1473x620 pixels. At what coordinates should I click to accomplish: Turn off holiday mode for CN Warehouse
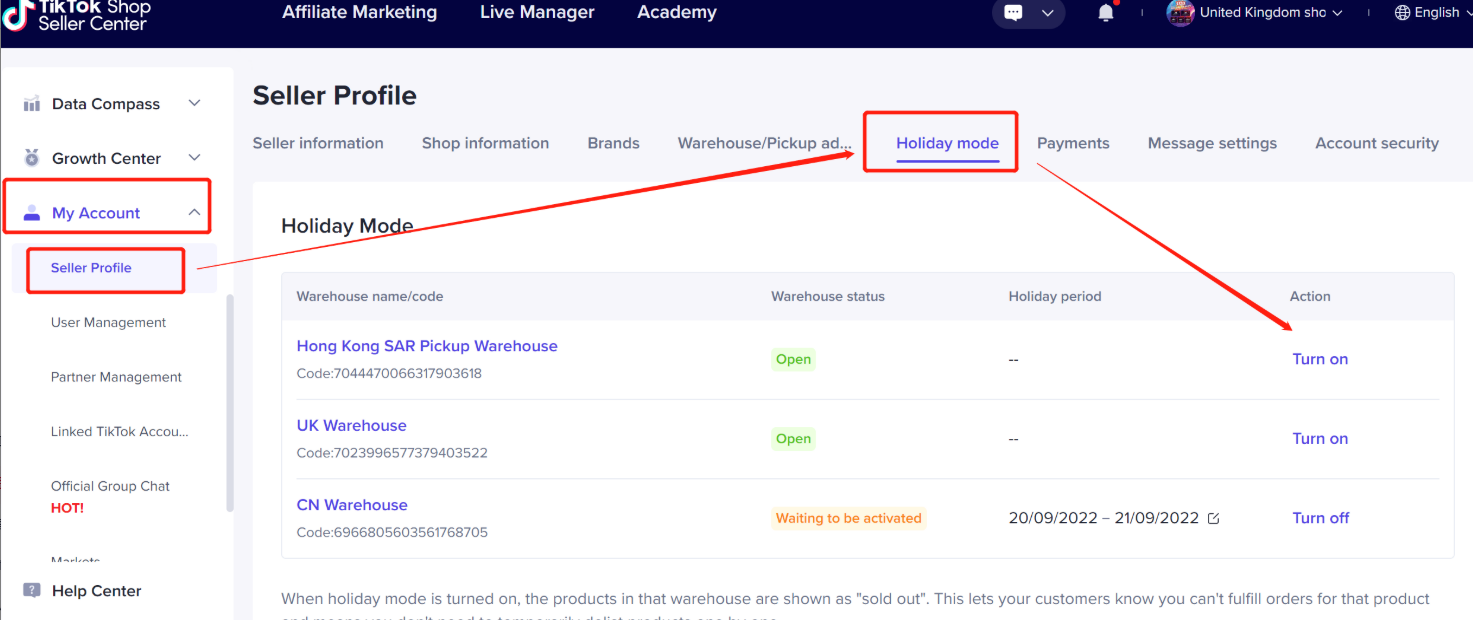coord(1320,518)
